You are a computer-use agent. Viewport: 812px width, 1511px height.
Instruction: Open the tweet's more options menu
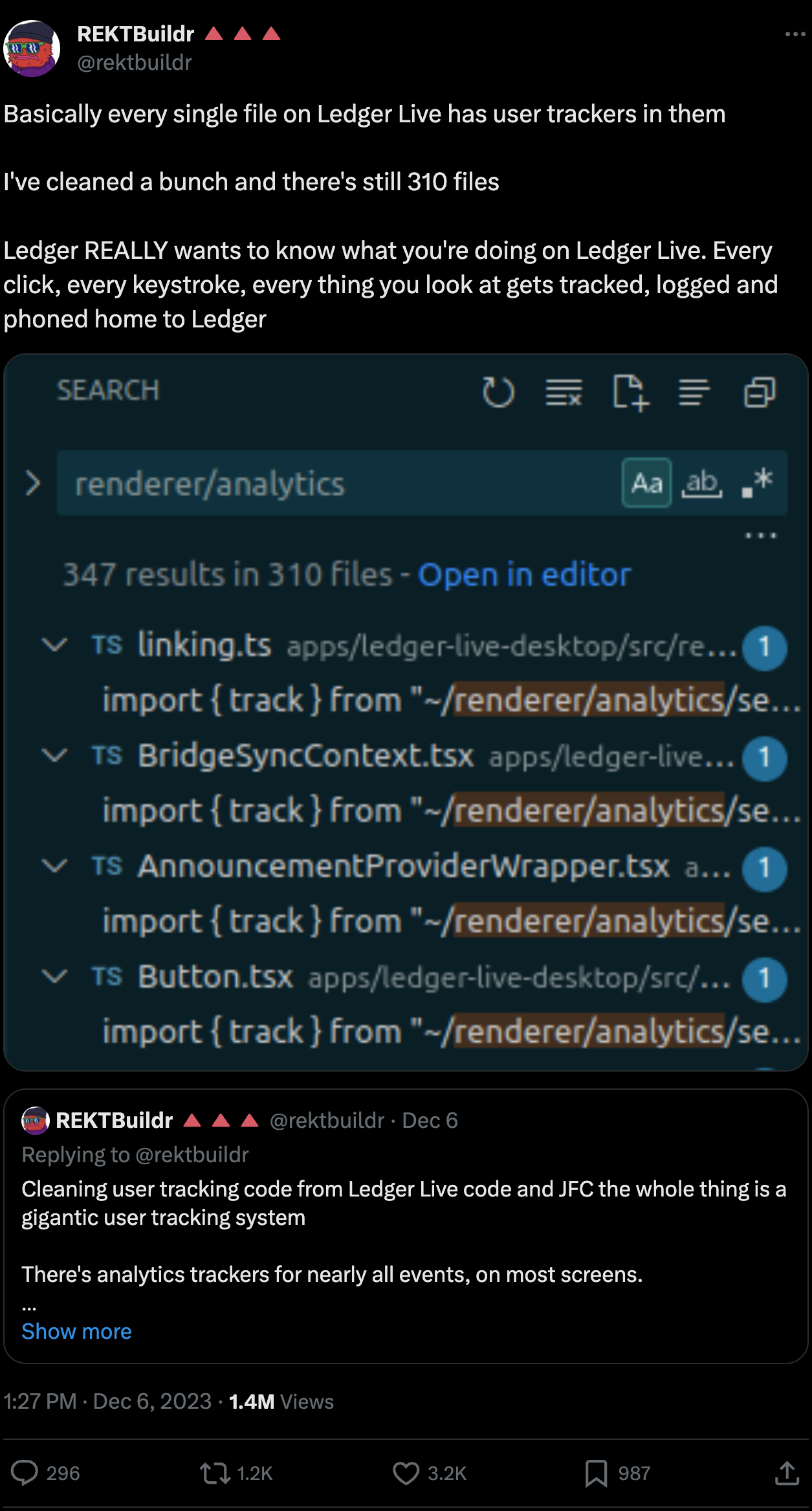(x=795, y=34)
